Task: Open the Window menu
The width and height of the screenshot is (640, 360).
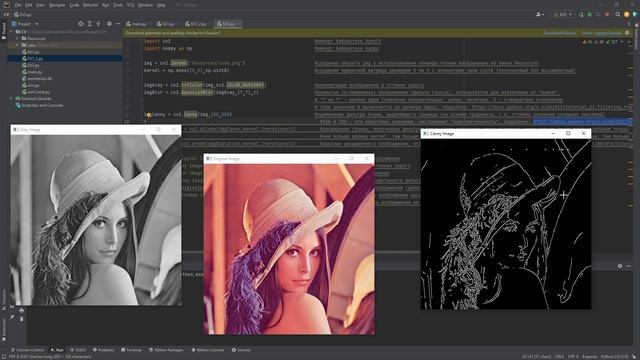Action: (145, 5)
